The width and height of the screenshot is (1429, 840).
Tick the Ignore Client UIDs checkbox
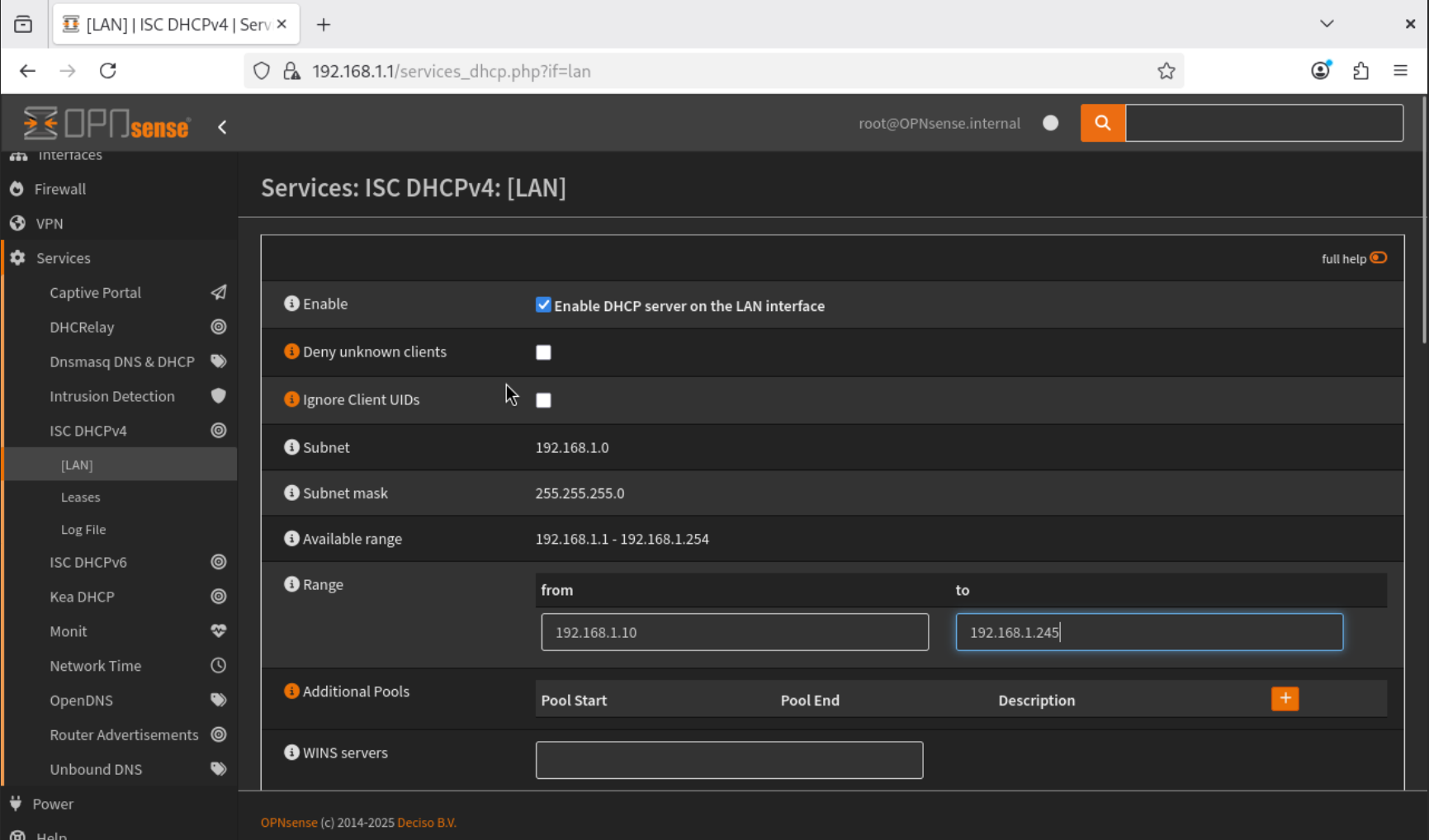[x=543, y=400]
